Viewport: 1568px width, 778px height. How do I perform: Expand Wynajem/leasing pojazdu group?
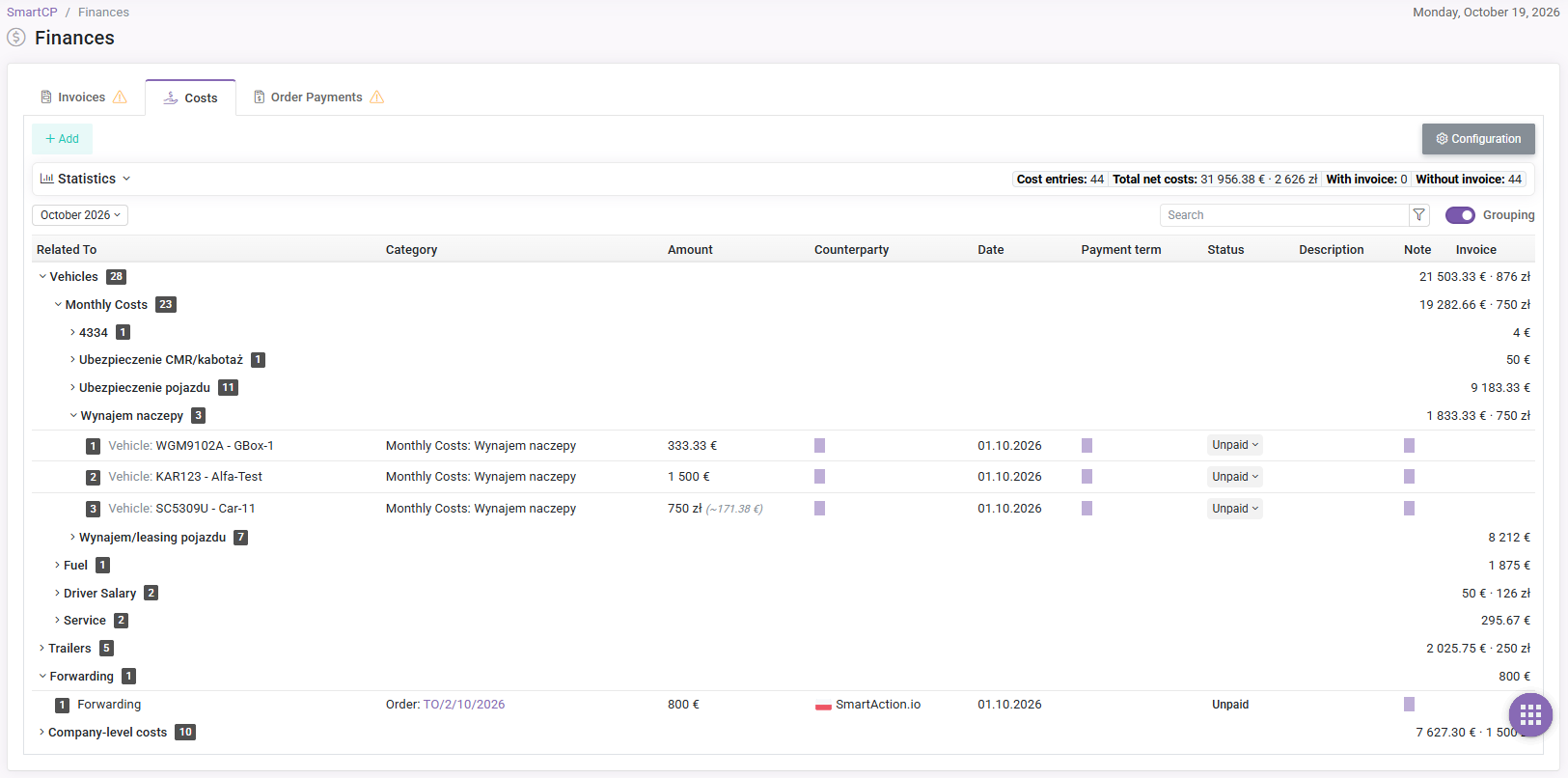click(72, 538)
